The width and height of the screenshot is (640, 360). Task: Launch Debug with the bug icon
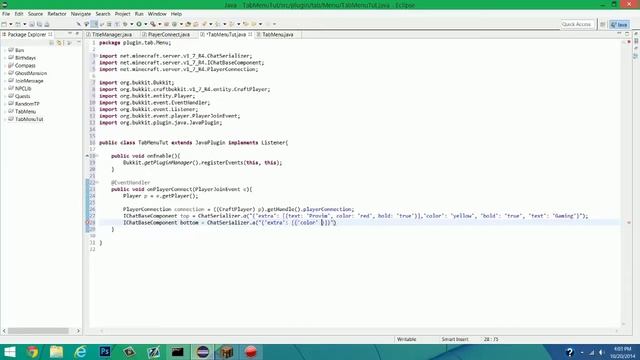coord(125,24)
